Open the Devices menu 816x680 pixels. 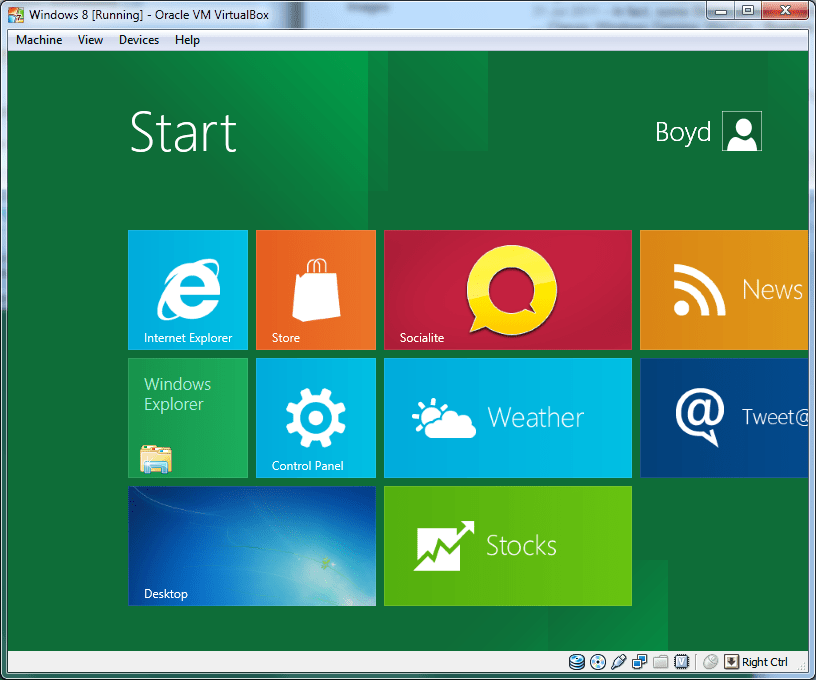click(138, 40)
